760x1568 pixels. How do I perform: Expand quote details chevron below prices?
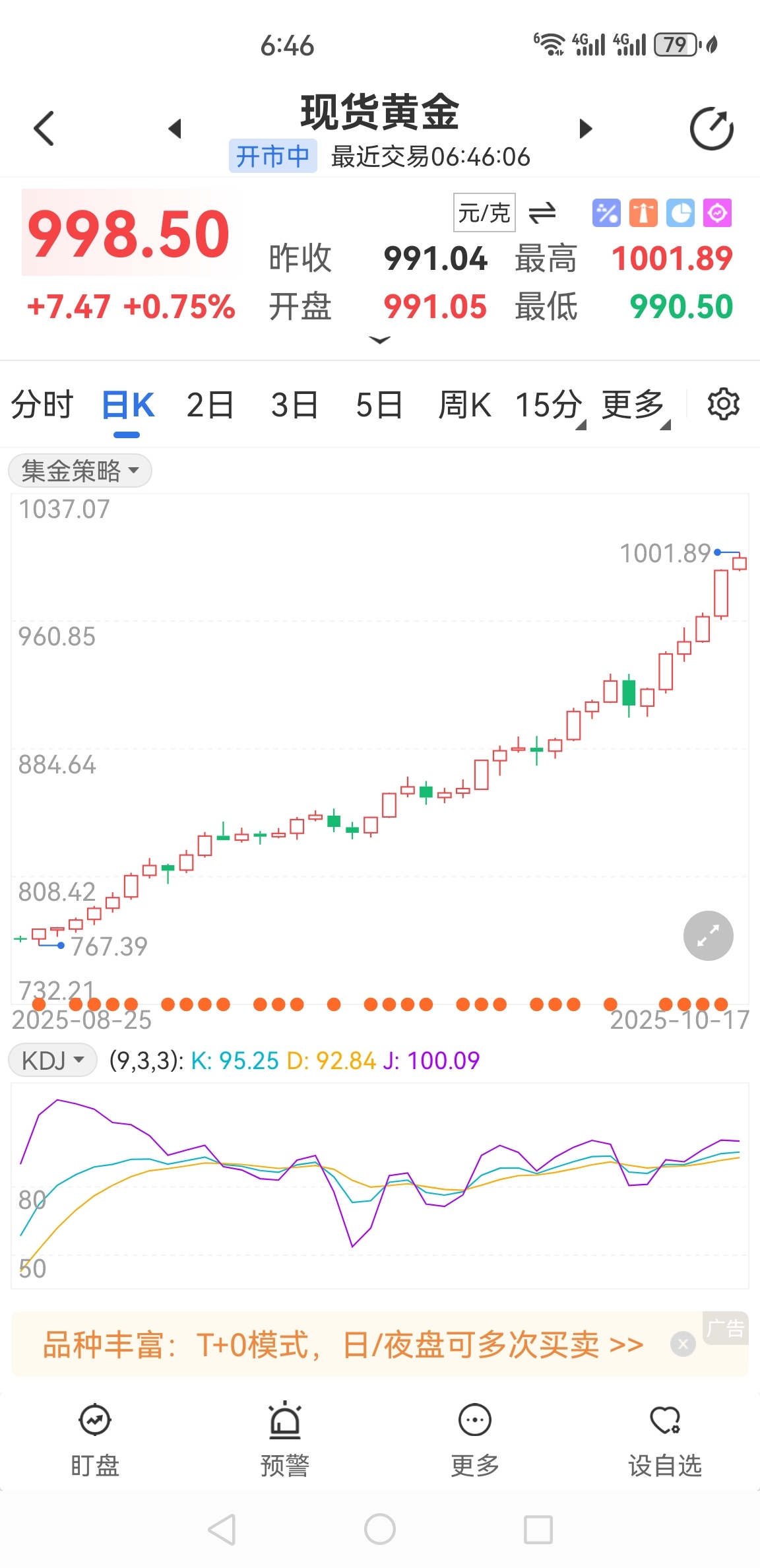(379, 340)
